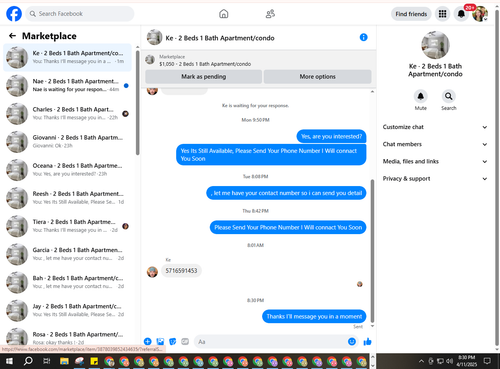Open the apps menu grid icon
The image size is (500, 369).
point(442,14)
